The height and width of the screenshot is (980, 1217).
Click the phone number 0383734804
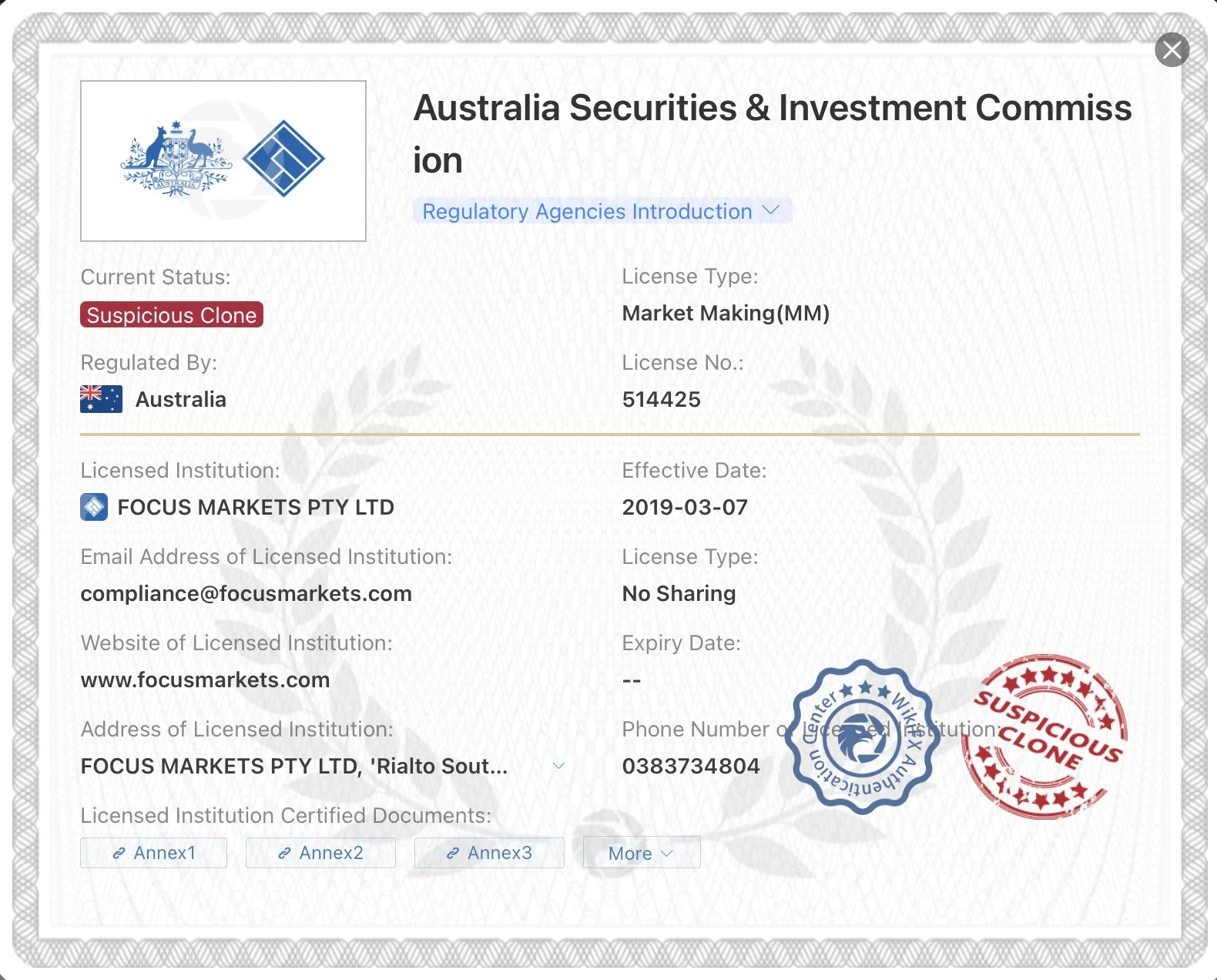[691, 766]
